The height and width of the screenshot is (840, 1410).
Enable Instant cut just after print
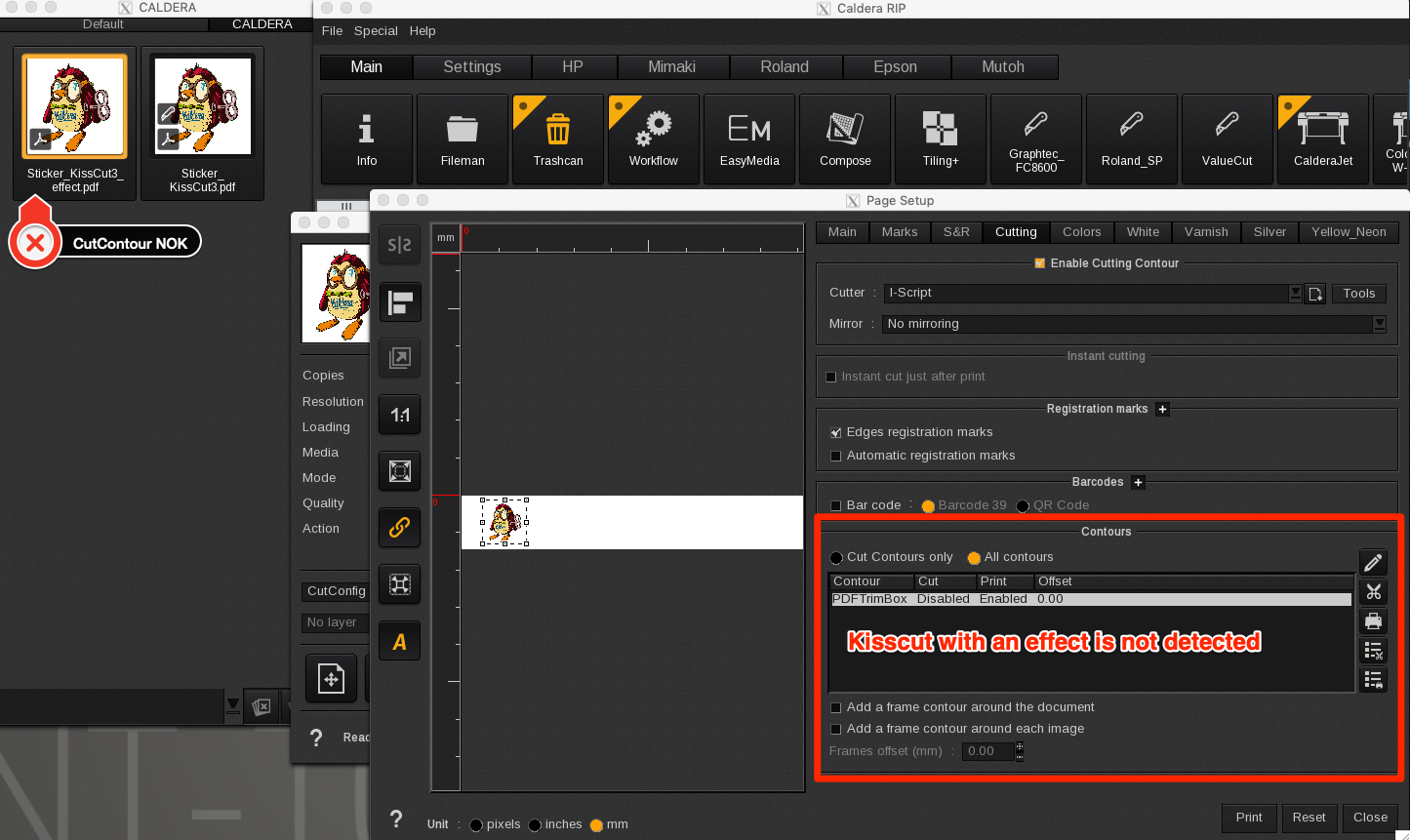click(831, 377)
